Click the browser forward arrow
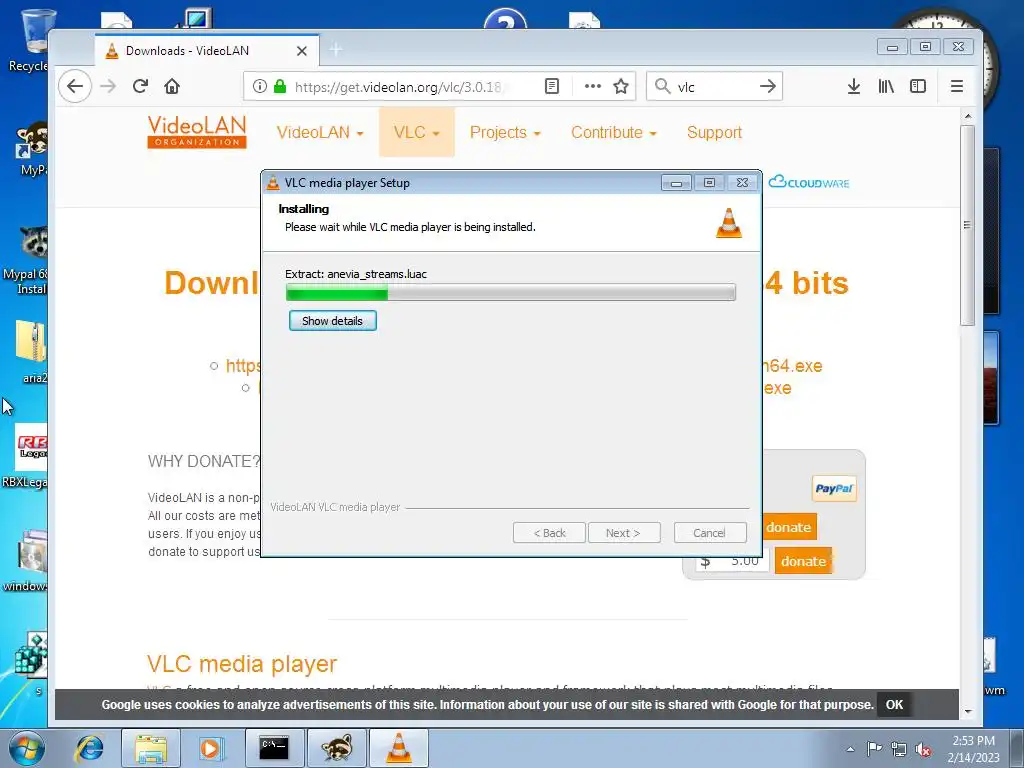Viewport: 1024px width, 768px height. tap(108, 86)
